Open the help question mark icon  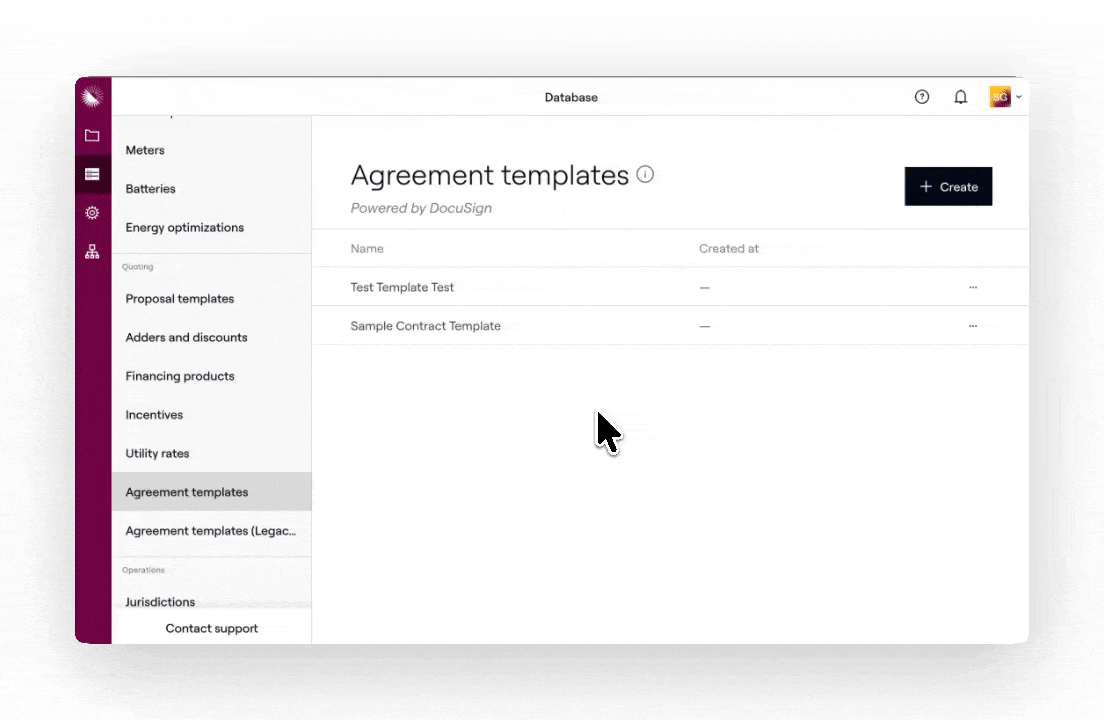pyautogui.click(x=922, y=97)
